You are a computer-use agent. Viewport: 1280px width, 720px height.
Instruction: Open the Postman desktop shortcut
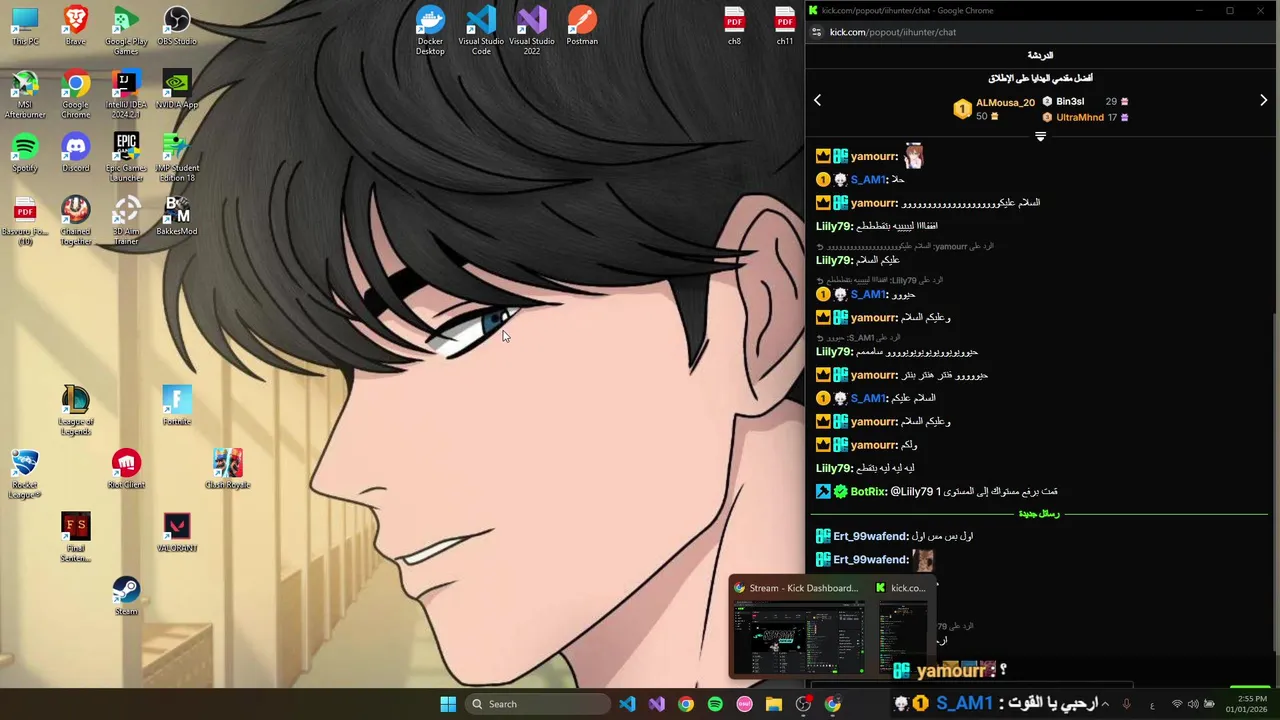(582, 26)
